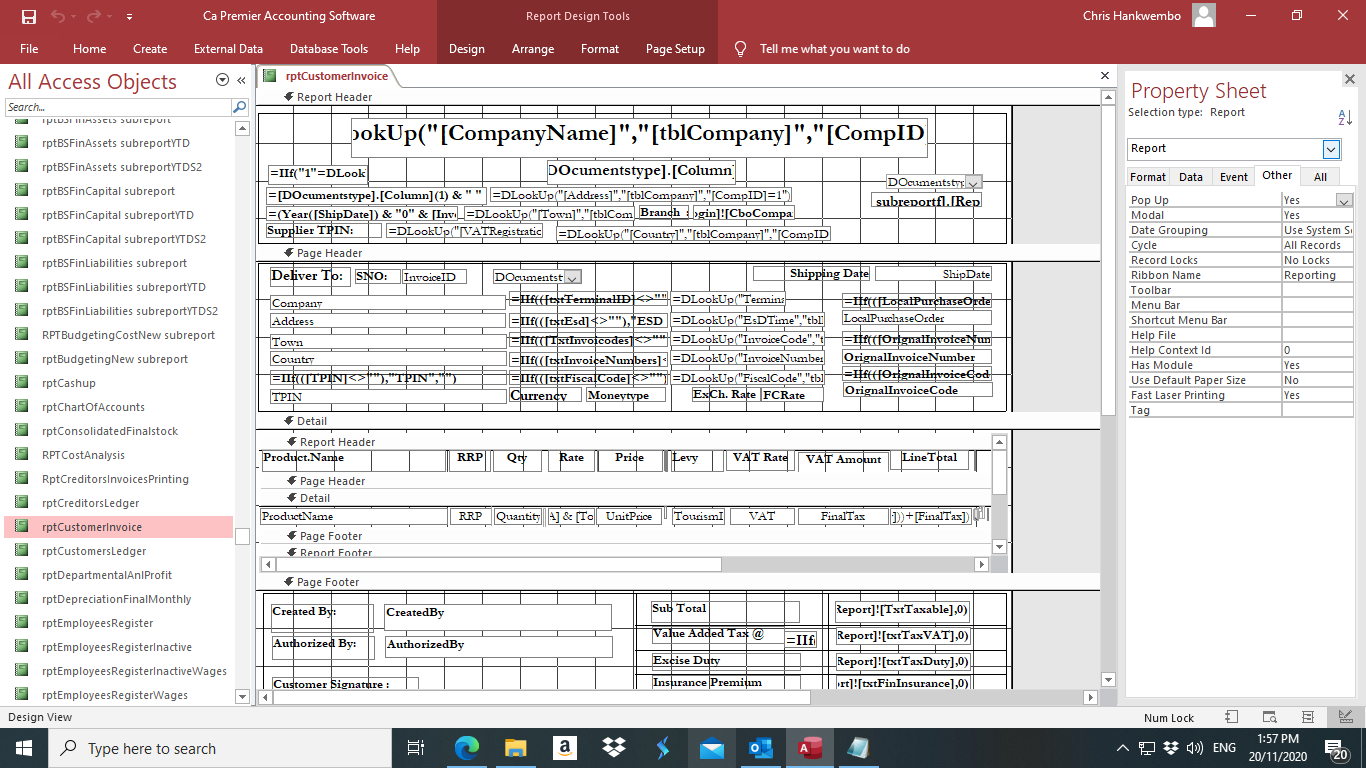Viewport: 1366px width, 768px height.
Task: Open Print Preview from the status bar icon
Action: (1270, 717)
